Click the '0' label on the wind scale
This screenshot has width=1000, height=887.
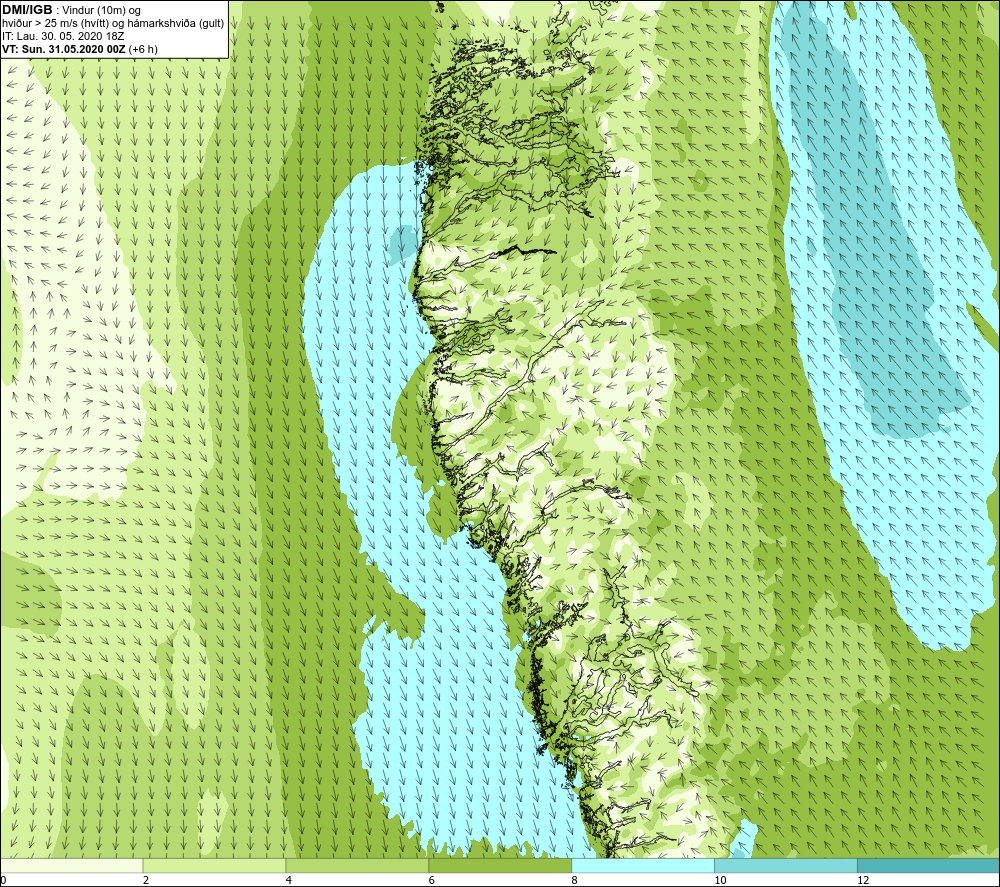(3, 881)
